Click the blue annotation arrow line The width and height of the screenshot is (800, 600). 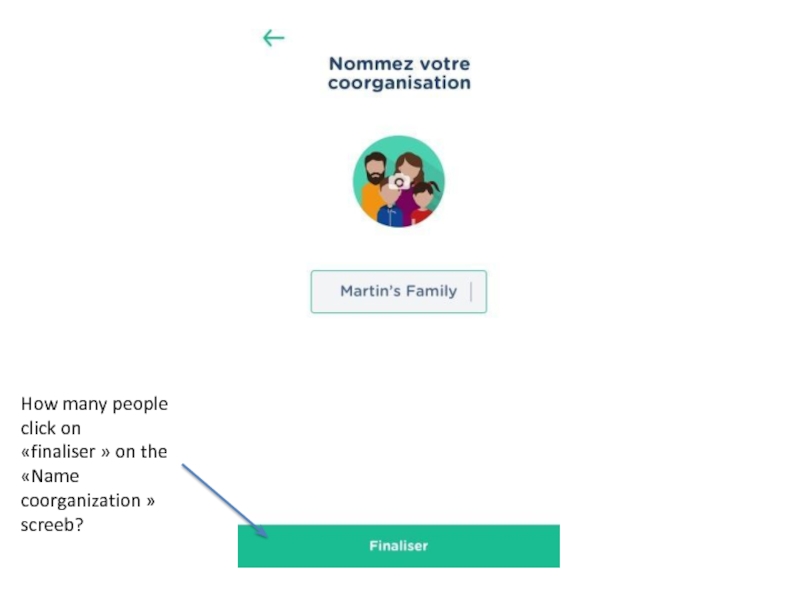tap(220, 495)
